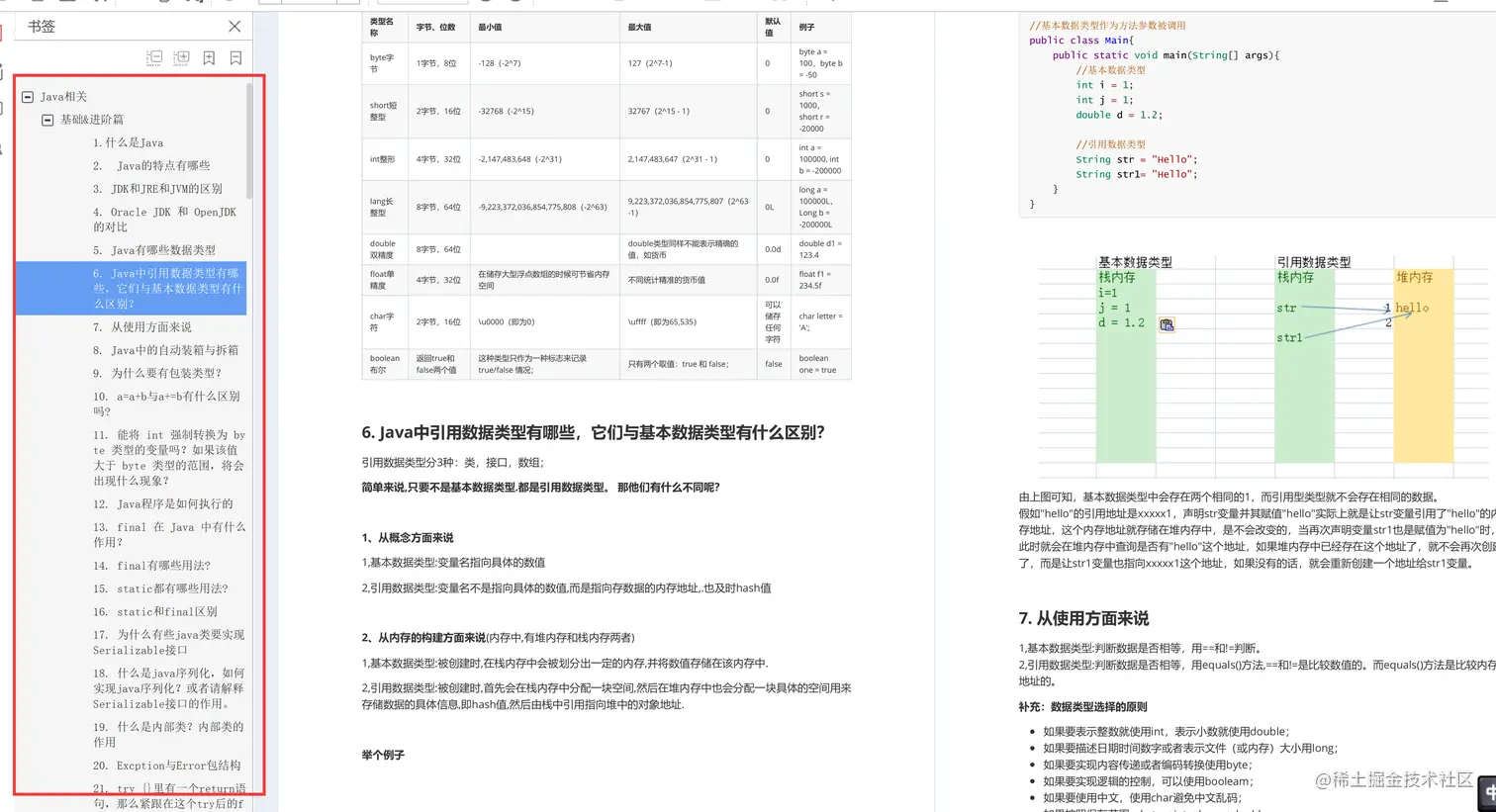Click the yellow 堆内存 diagram column
Screen dimensions: 1496x812
[x=1423, y=366]
